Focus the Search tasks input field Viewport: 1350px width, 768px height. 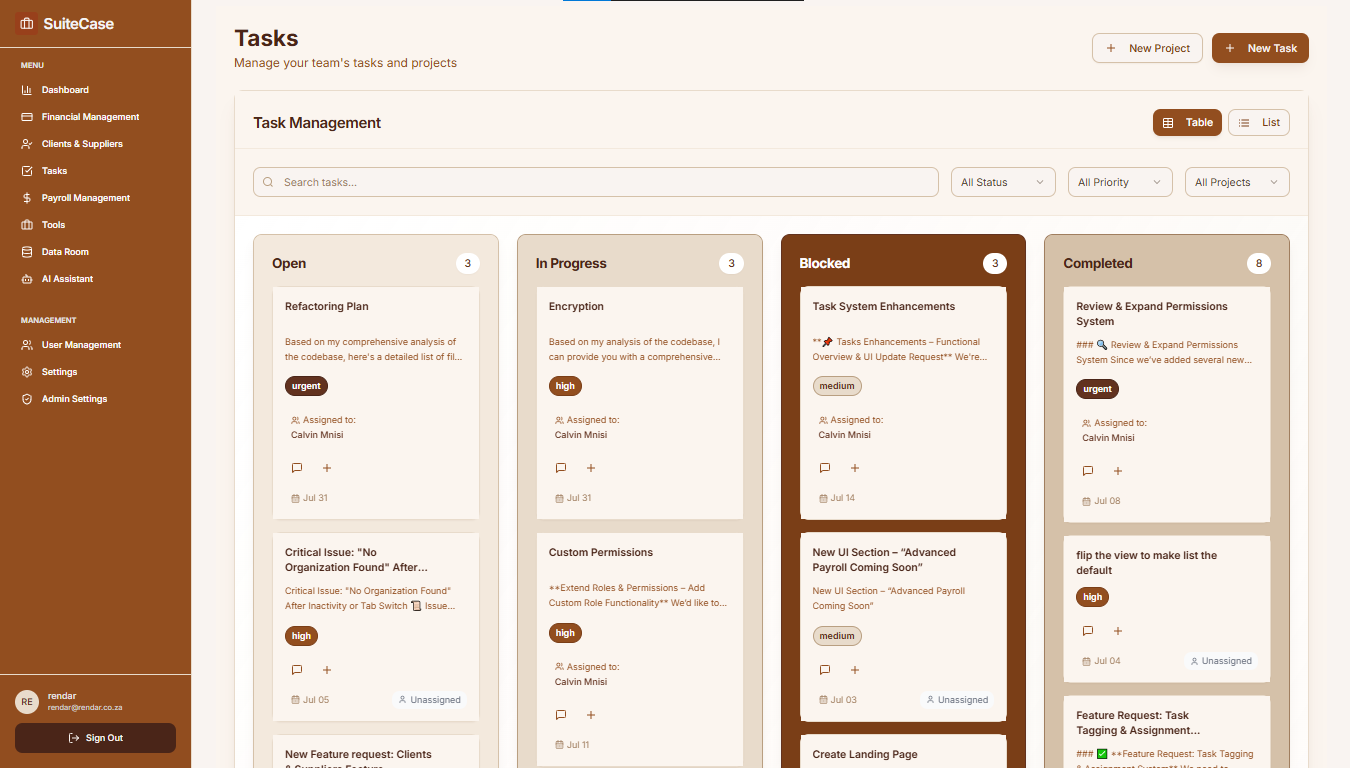(596, 182)
